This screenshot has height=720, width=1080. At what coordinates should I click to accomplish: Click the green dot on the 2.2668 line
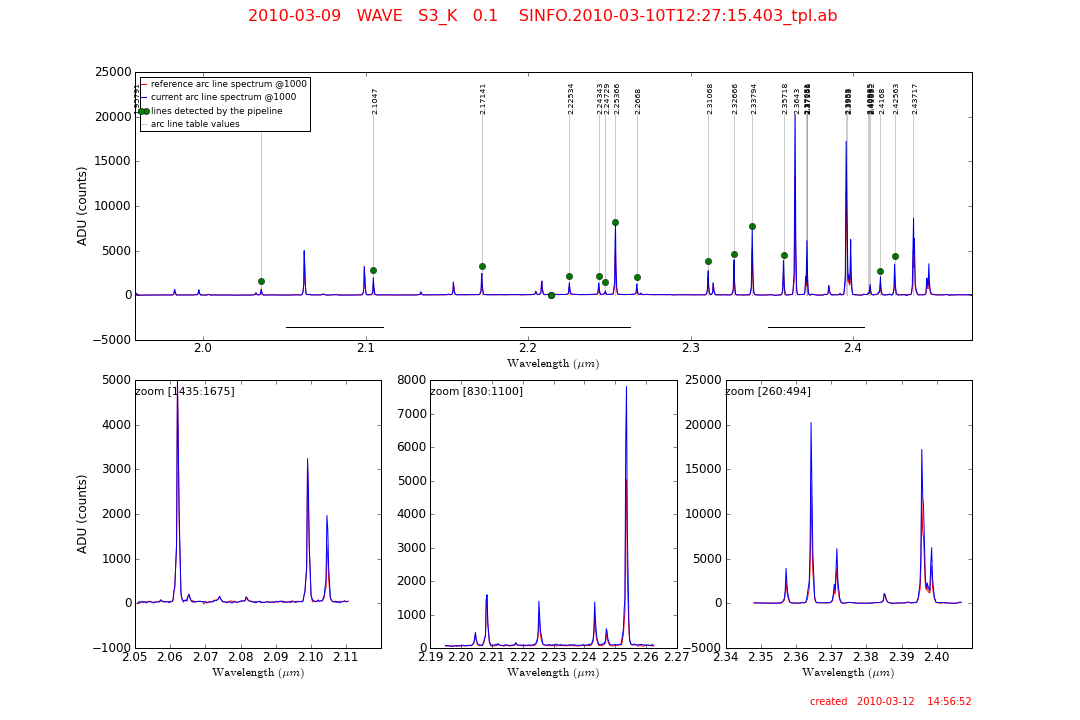tap(637, 277)
